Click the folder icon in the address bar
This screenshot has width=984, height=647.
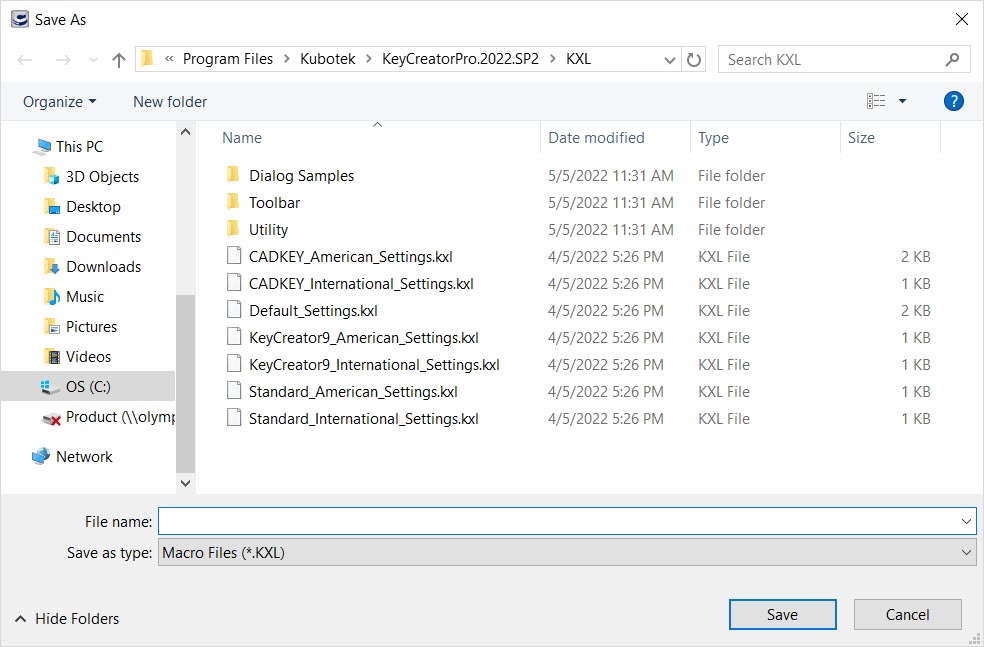tap(147, 59)
